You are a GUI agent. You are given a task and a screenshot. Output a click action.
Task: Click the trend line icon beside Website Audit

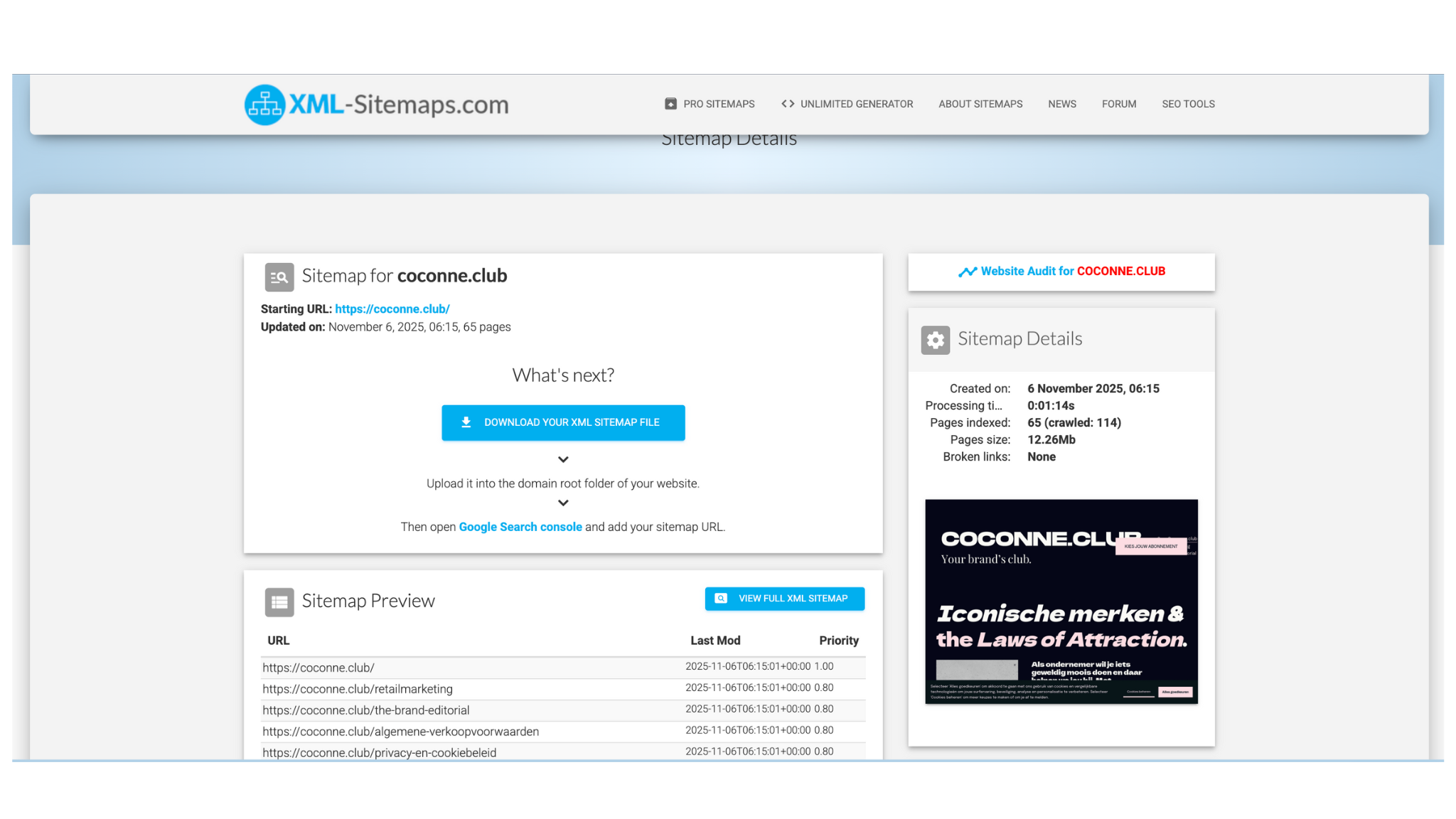(967, 272)
